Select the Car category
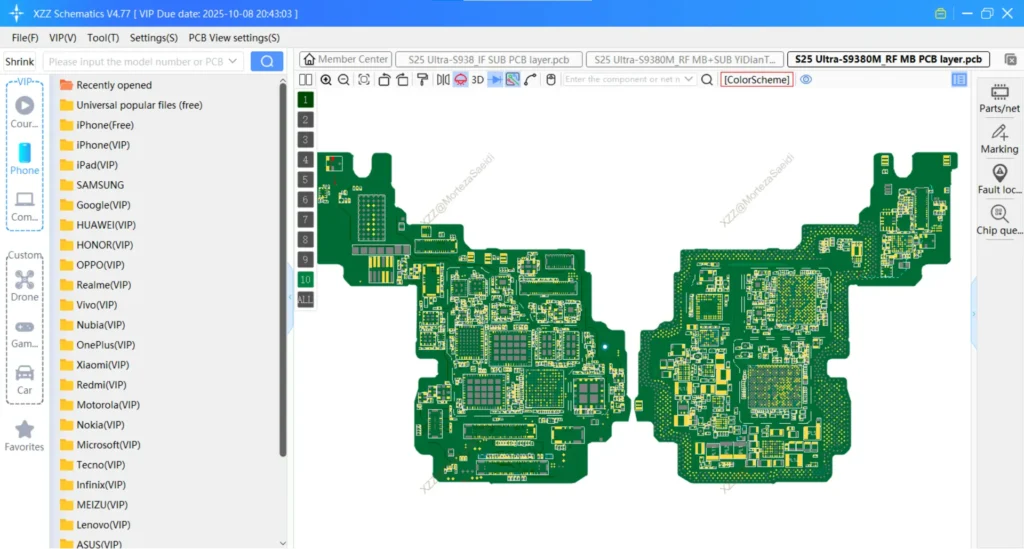This screenshot has width=1024, height=549. [x=25, y=380]
